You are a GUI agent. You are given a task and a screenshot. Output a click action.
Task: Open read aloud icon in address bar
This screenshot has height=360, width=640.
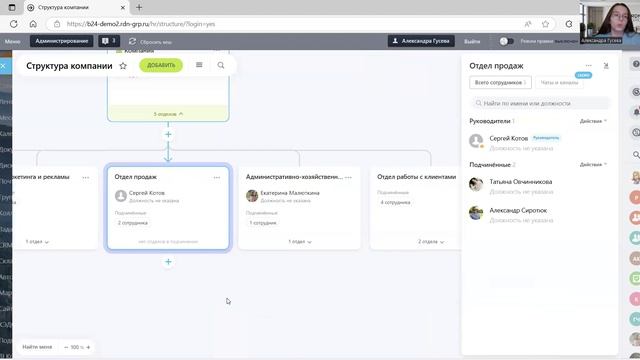(528, 24)
